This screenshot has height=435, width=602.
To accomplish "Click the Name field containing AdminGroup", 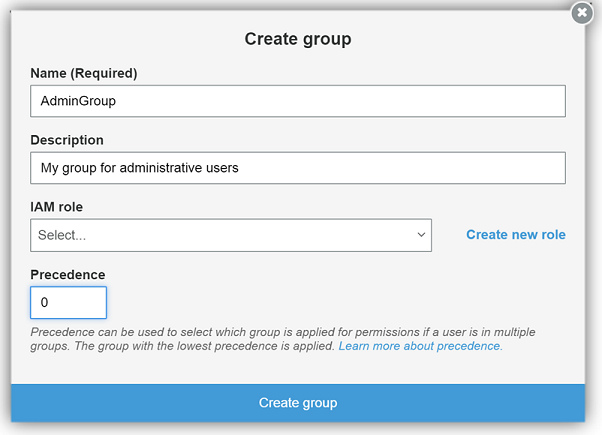I will click(298, 101).
